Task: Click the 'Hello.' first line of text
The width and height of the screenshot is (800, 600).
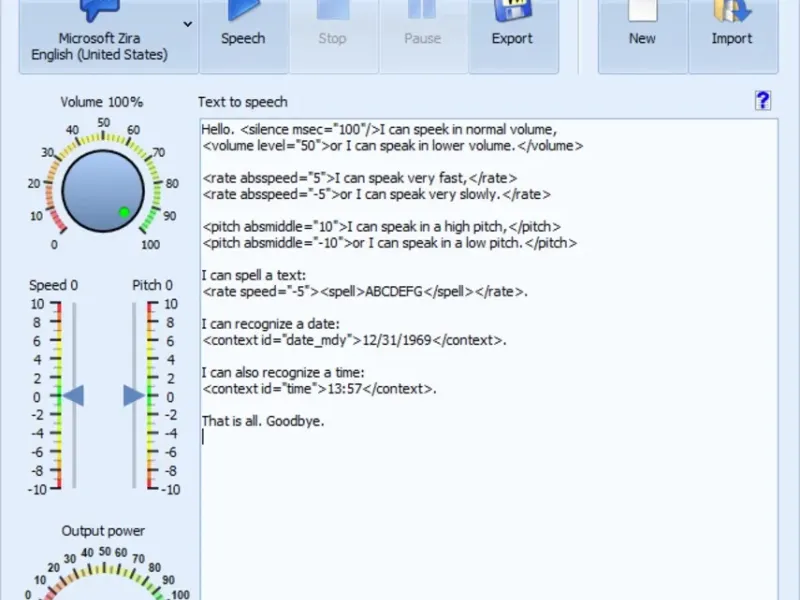Action: pyautogui.click(x=379, y=130)
